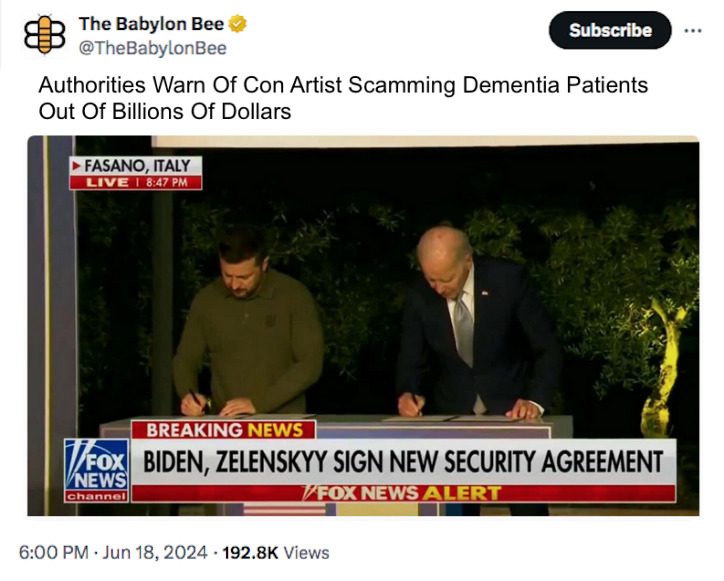View the 192.8K Views count
This screenshot has width=724, height=581.
pos(276,552)
